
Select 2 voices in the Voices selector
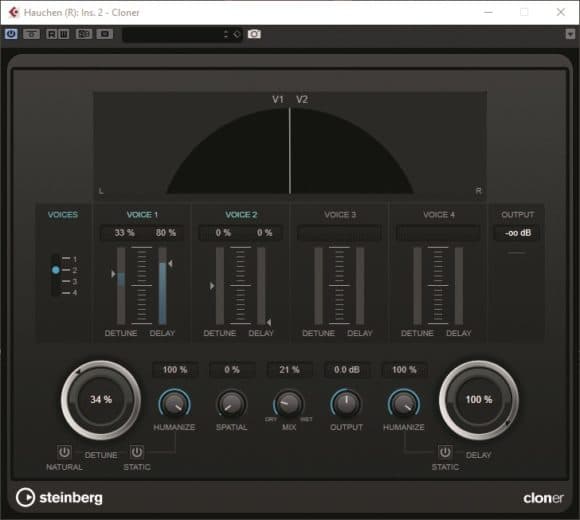point(69,270)
